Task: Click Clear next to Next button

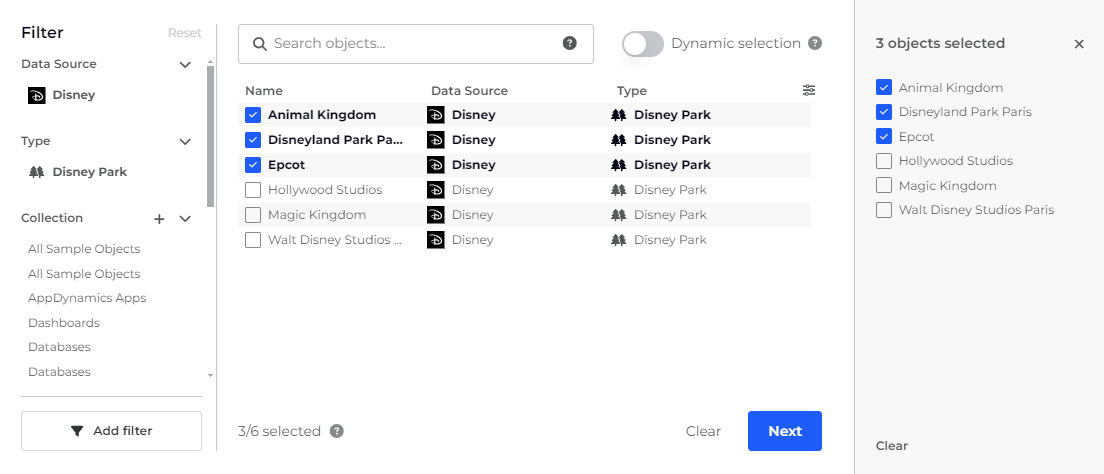Action: click(703, 431)
